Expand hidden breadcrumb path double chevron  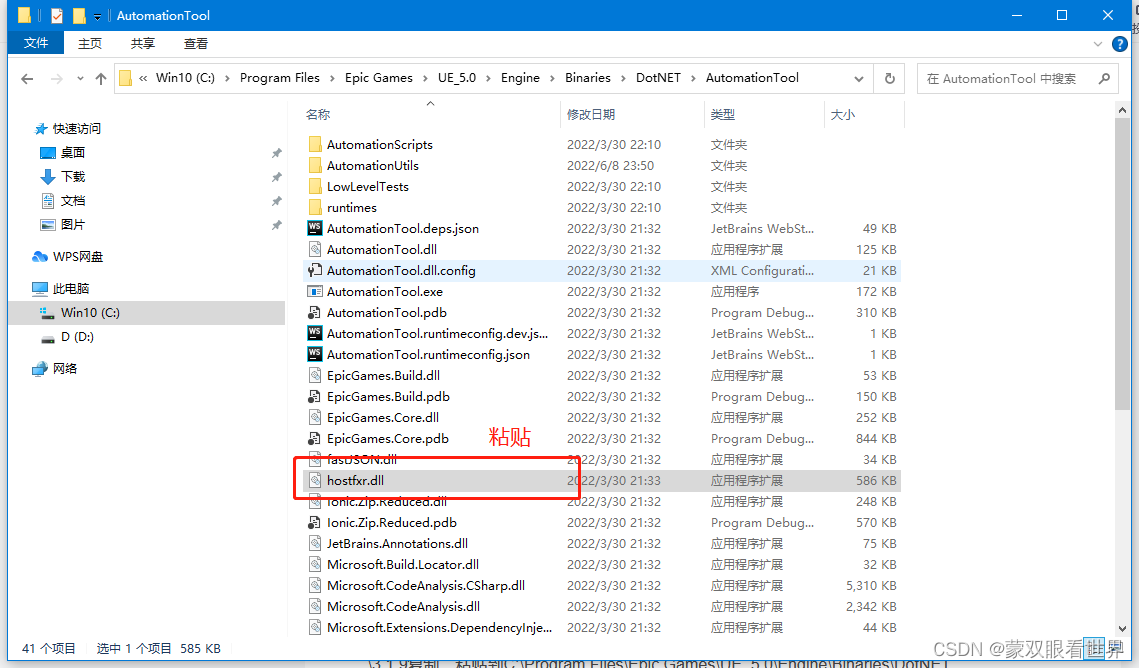143,78
